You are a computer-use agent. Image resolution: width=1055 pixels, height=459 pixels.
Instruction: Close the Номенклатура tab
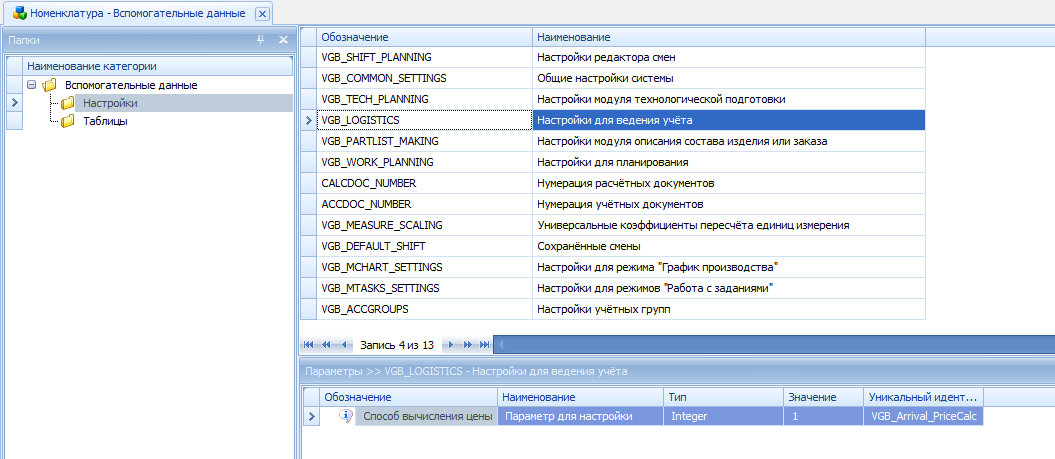click(262, 14)
